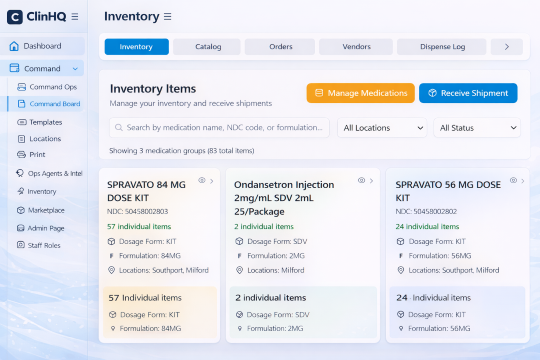This screenshot has height=360, width=540.
Task: Click the Manage Medications button
Action: [361, 93]
